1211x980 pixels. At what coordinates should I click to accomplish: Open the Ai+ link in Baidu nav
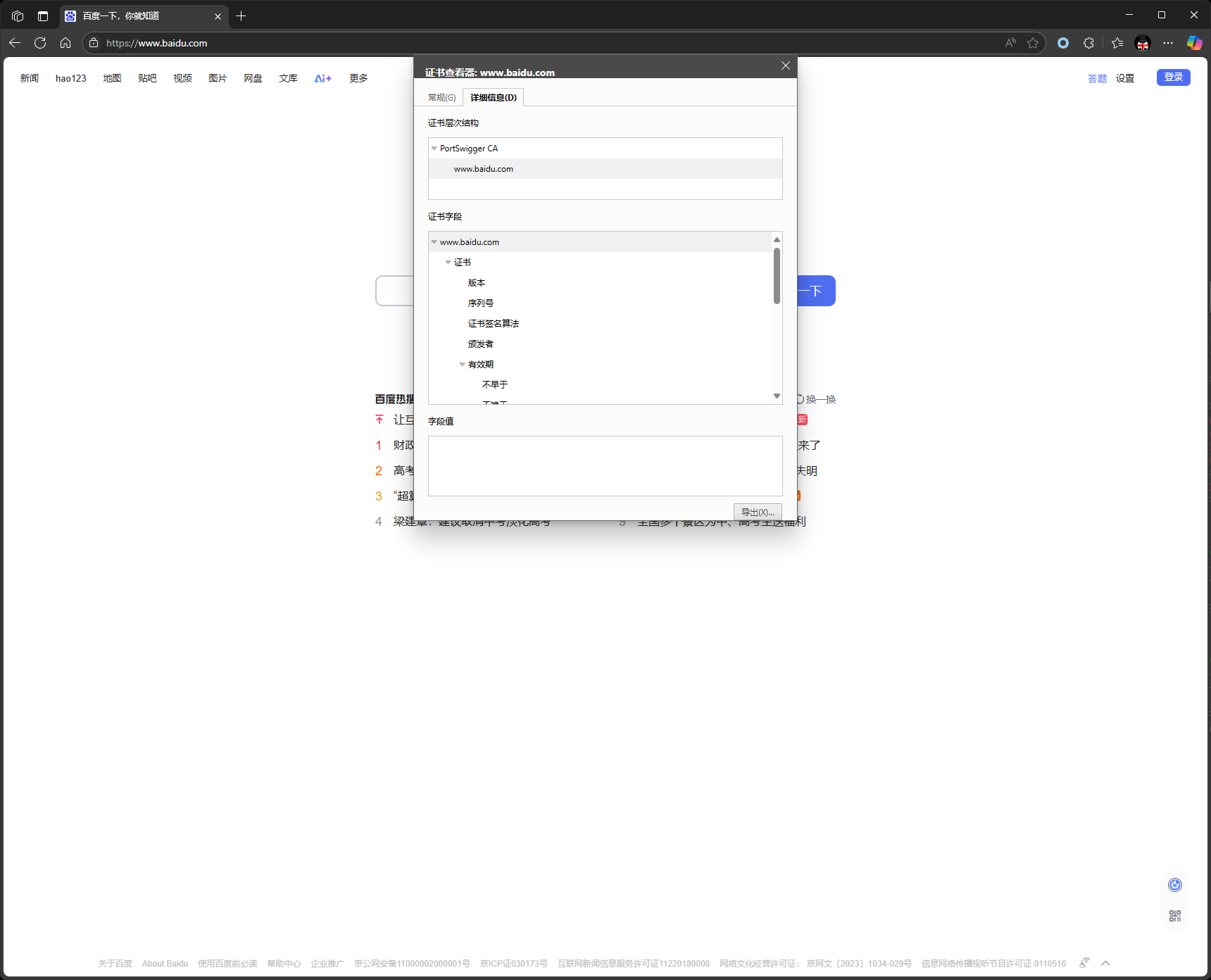click(322, 78)
